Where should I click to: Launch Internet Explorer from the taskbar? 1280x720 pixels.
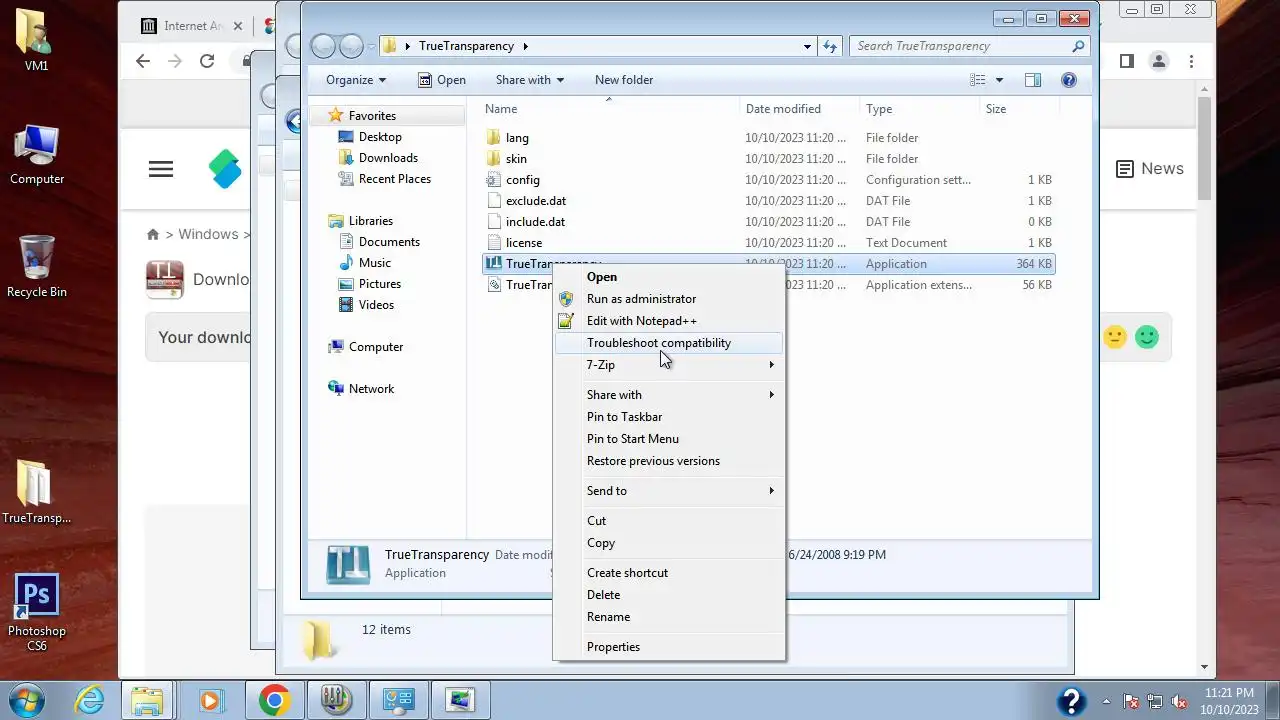point(90,700)
